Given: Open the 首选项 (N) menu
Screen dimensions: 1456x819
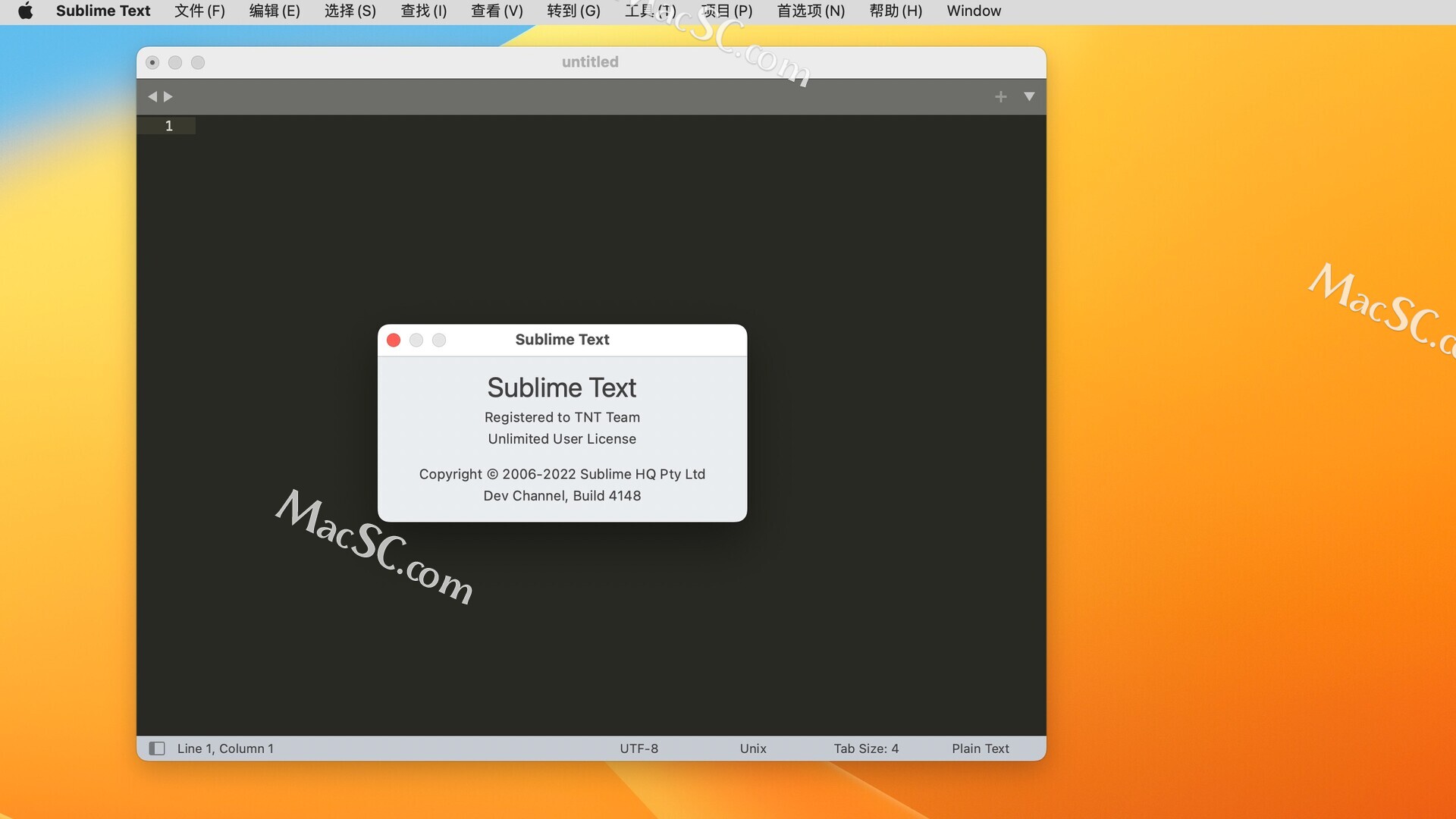Looking at the screenshot, I should click(x=811, y=11).
